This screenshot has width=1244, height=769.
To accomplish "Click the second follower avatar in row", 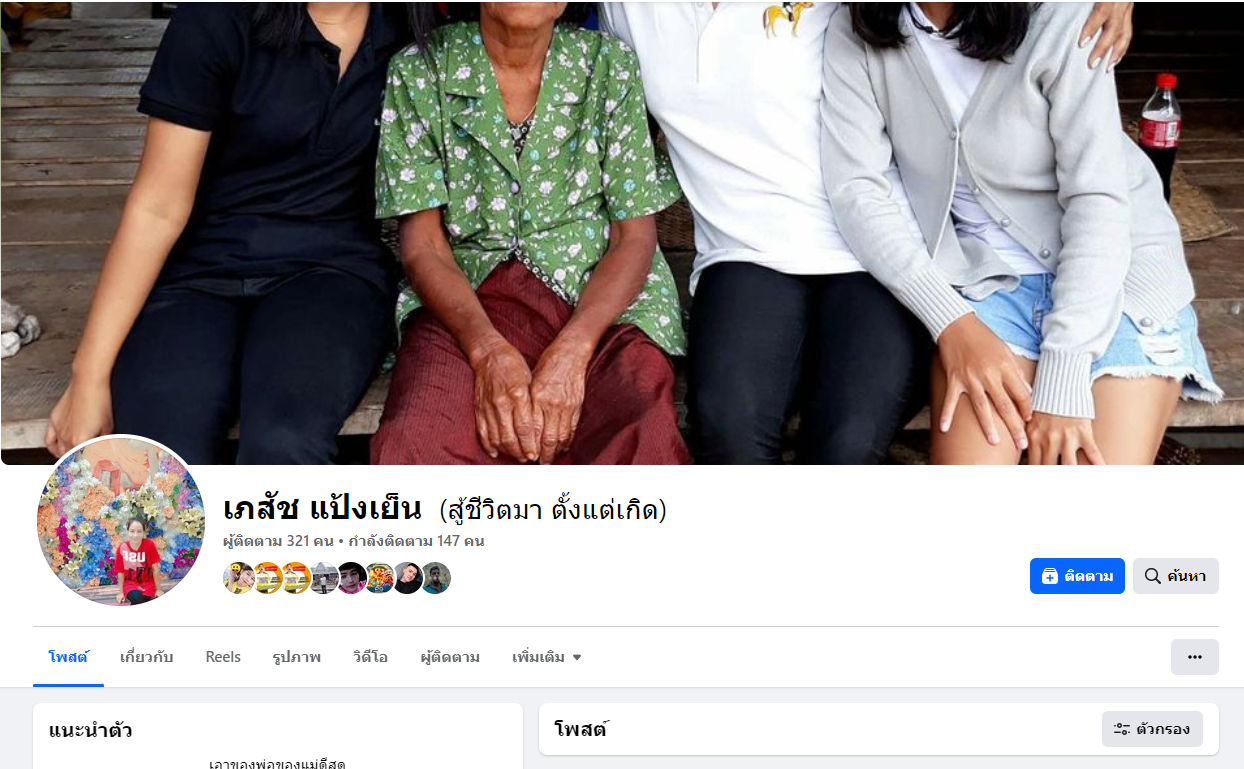I will 267,578.
